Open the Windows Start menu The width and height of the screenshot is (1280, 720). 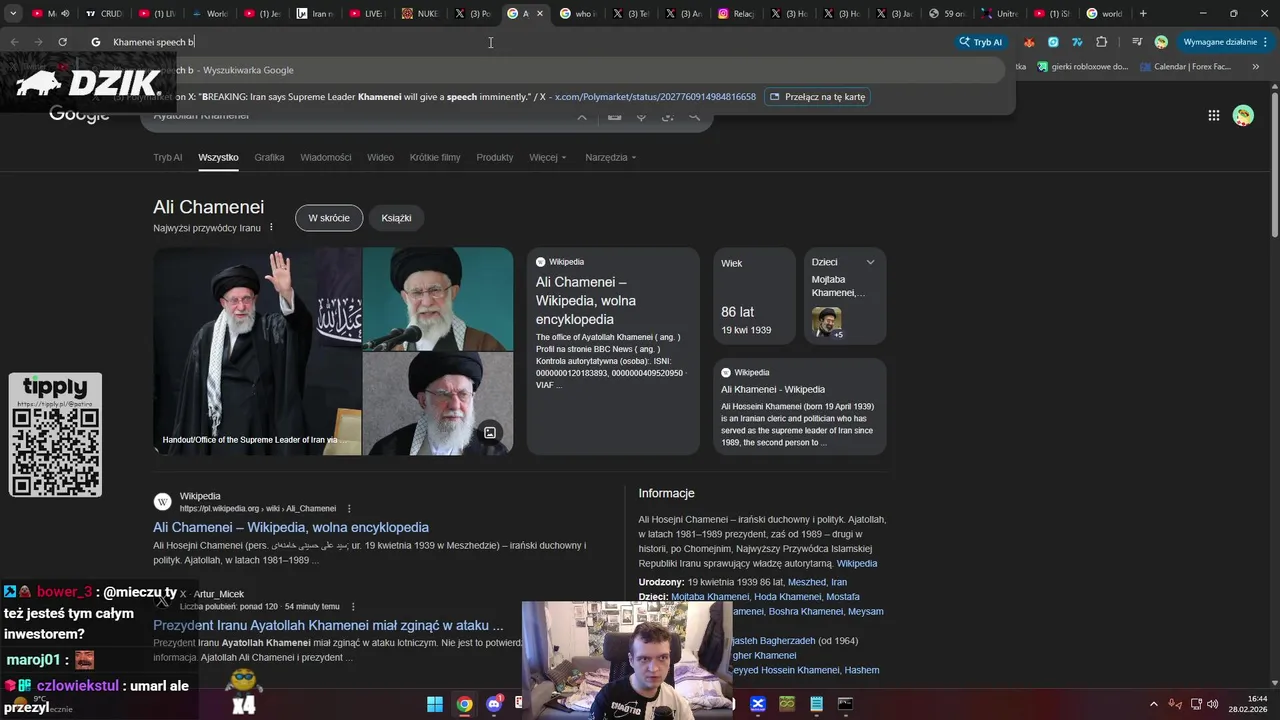click(x=435, y=704)
